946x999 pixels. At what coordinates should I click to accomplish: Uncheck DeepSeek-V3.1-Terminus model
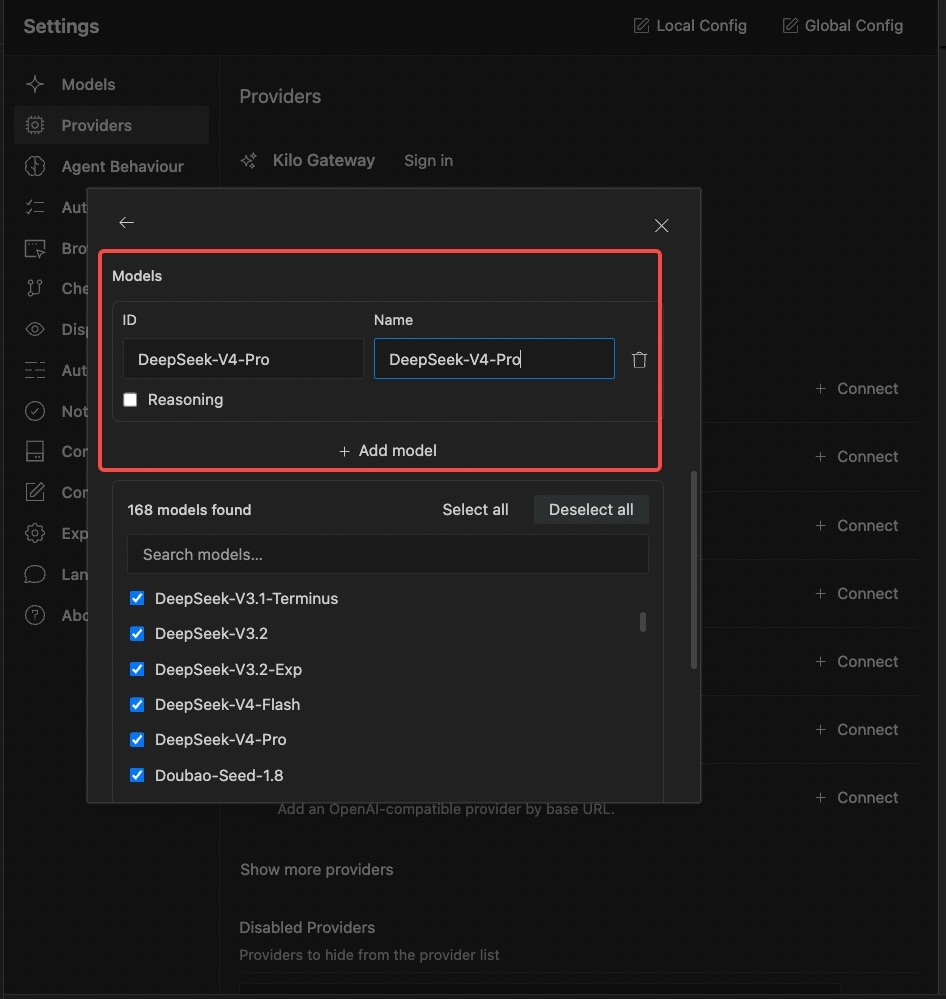coord(137,598)
